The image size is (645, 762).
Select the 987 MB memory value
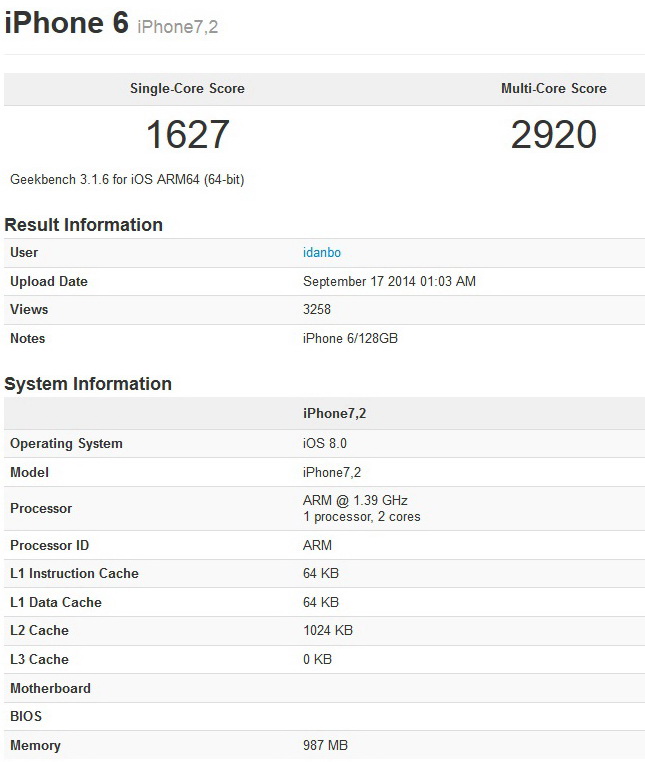[326, 745]
